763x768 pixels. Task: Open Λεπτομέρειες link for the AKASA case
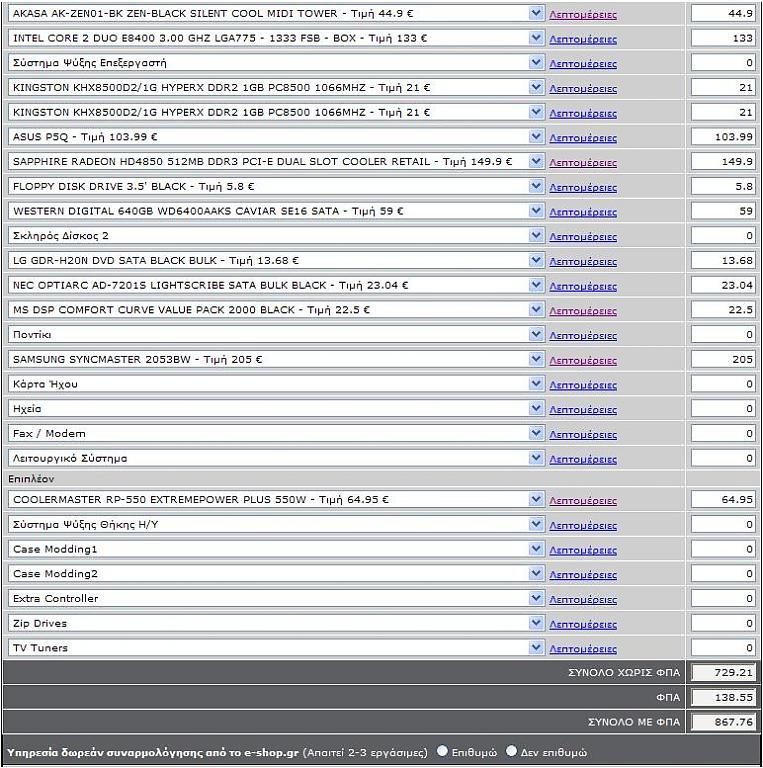(x=583, y=15)
